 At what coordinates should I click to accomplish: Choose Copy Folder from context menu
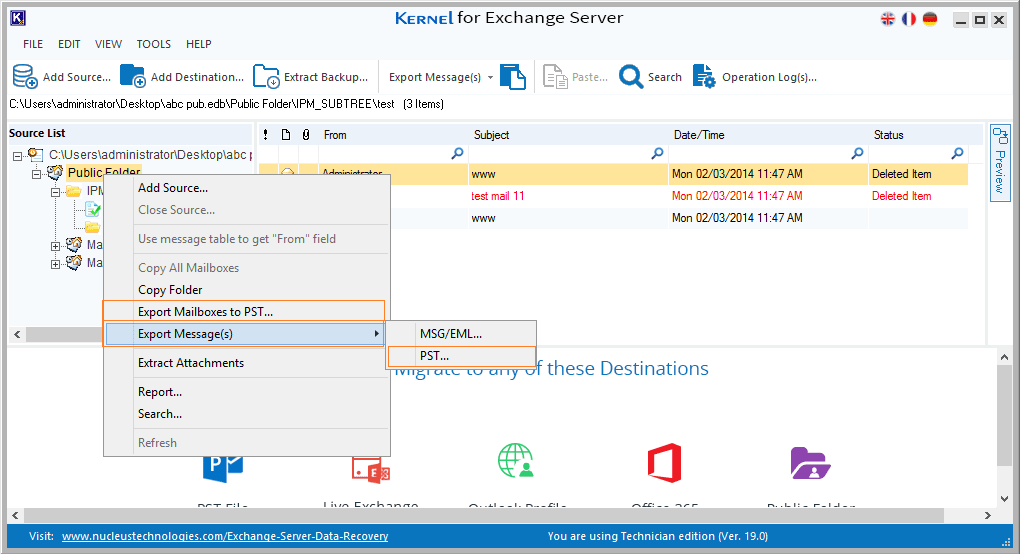click(247, 290)
